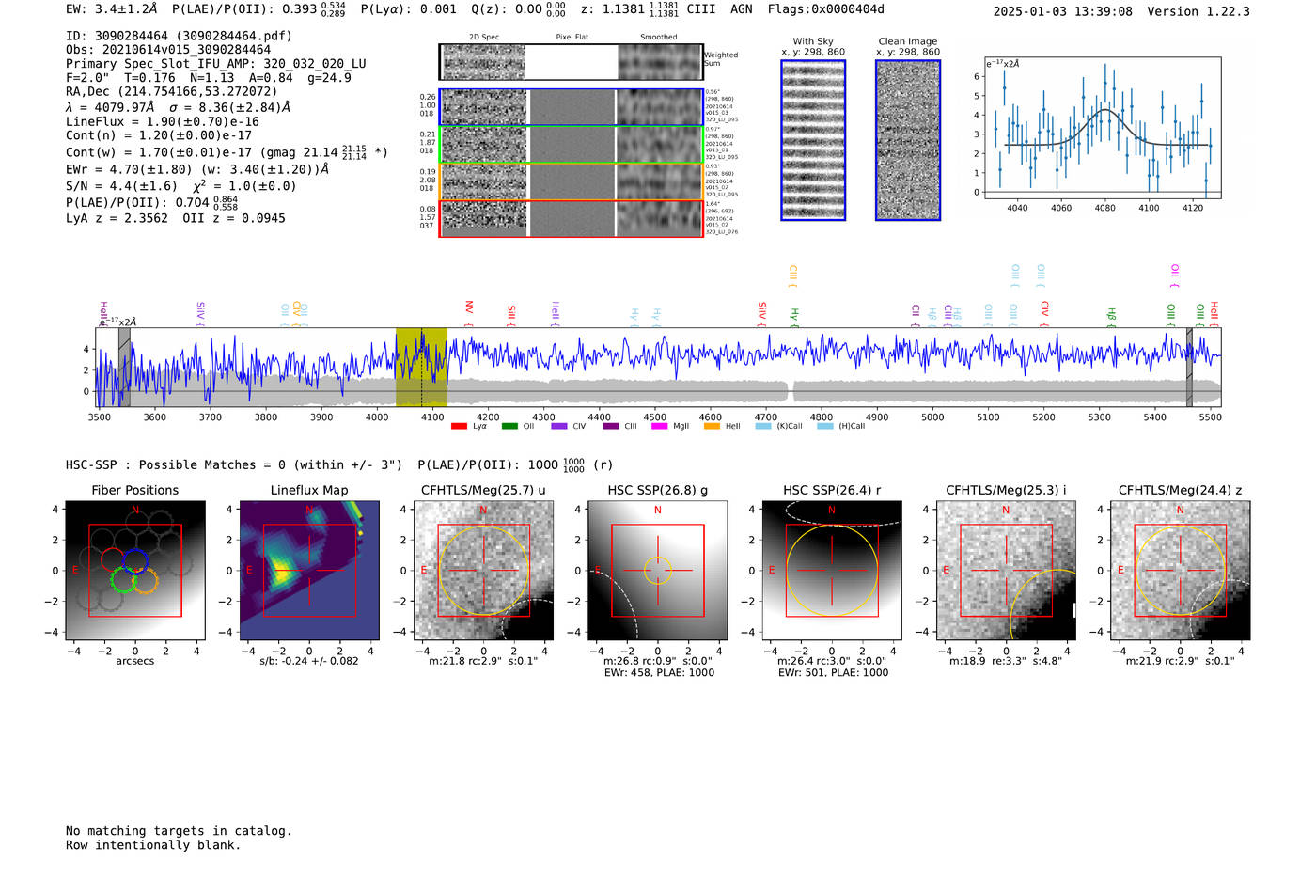Select the green-bordered fiber spectrum row
Image resolution: width=1316 pixels, height=896 pixels.
pos(571,144)
